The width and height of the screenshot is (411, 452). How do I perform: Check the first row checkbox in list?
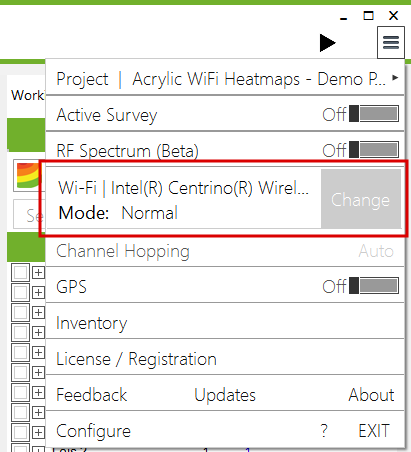click(21, 273)
